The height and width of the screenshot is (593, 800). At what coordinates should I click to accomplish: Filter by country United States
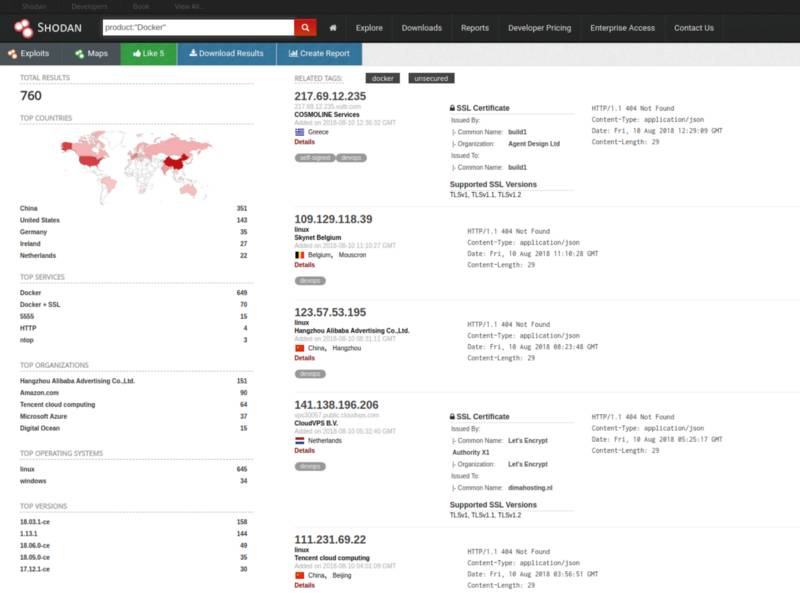40,220
